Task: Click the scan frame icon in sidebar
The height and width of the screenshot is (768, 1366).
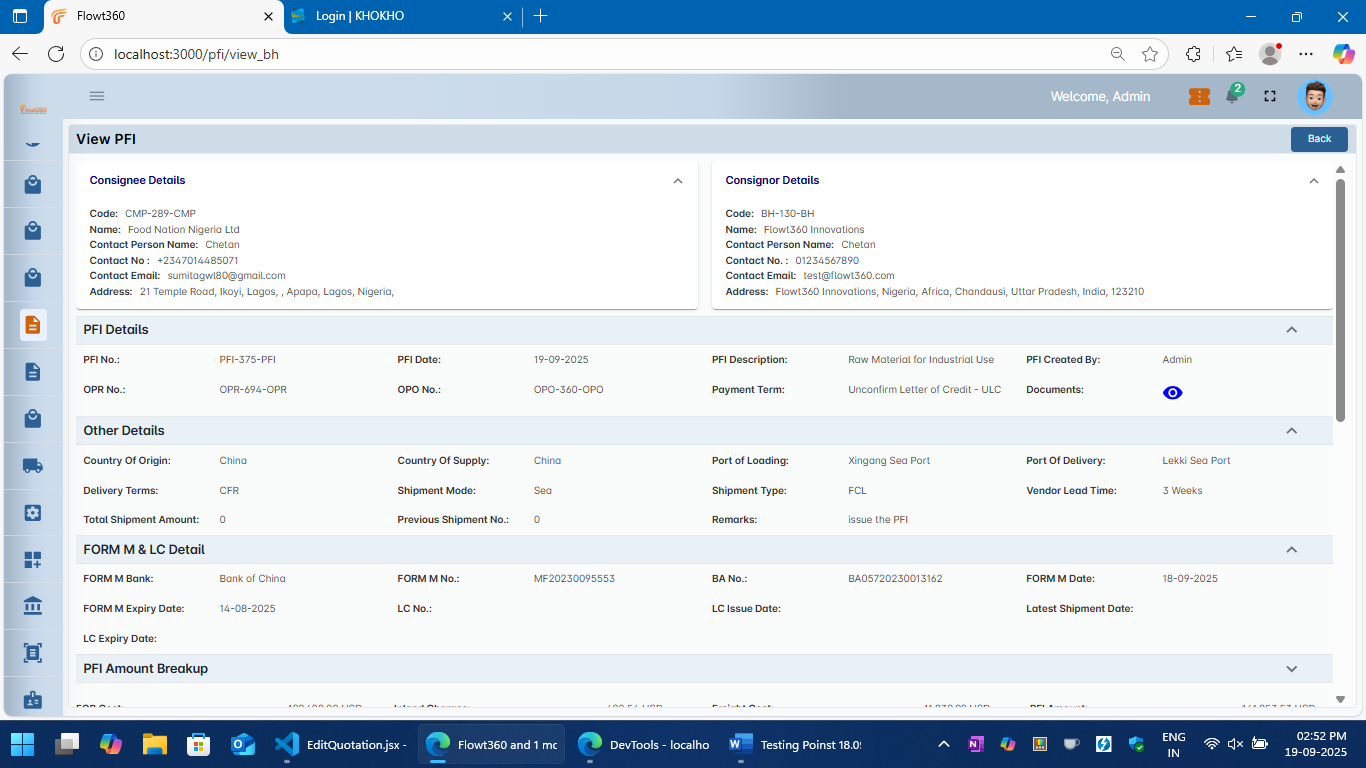Action: point(33,653)
